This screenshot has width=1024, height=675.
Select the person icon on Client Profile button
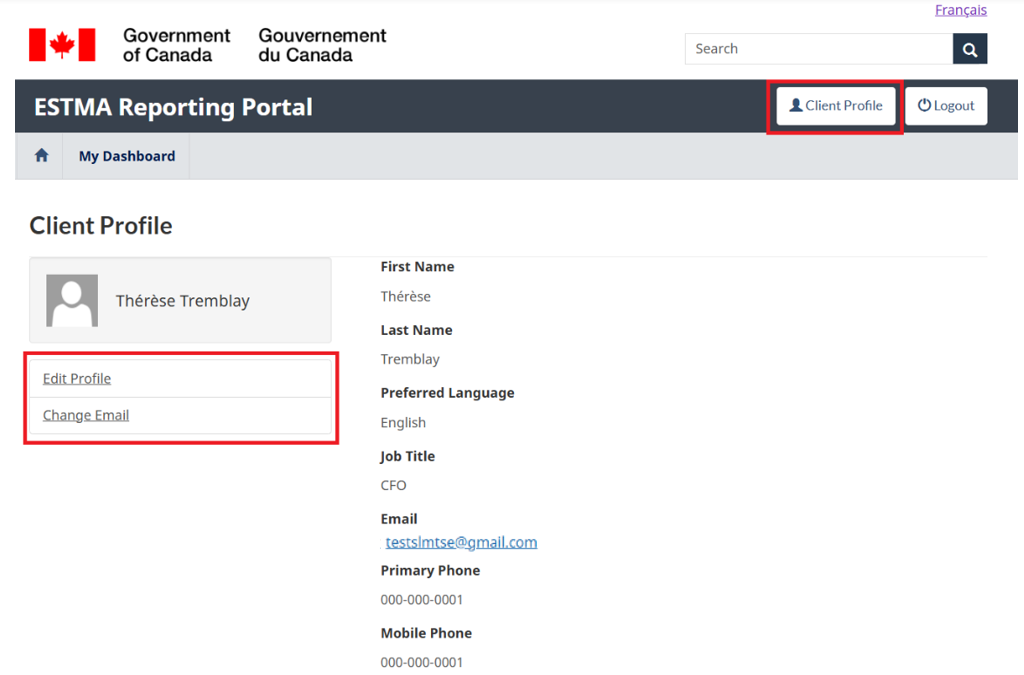click(796, 105)
